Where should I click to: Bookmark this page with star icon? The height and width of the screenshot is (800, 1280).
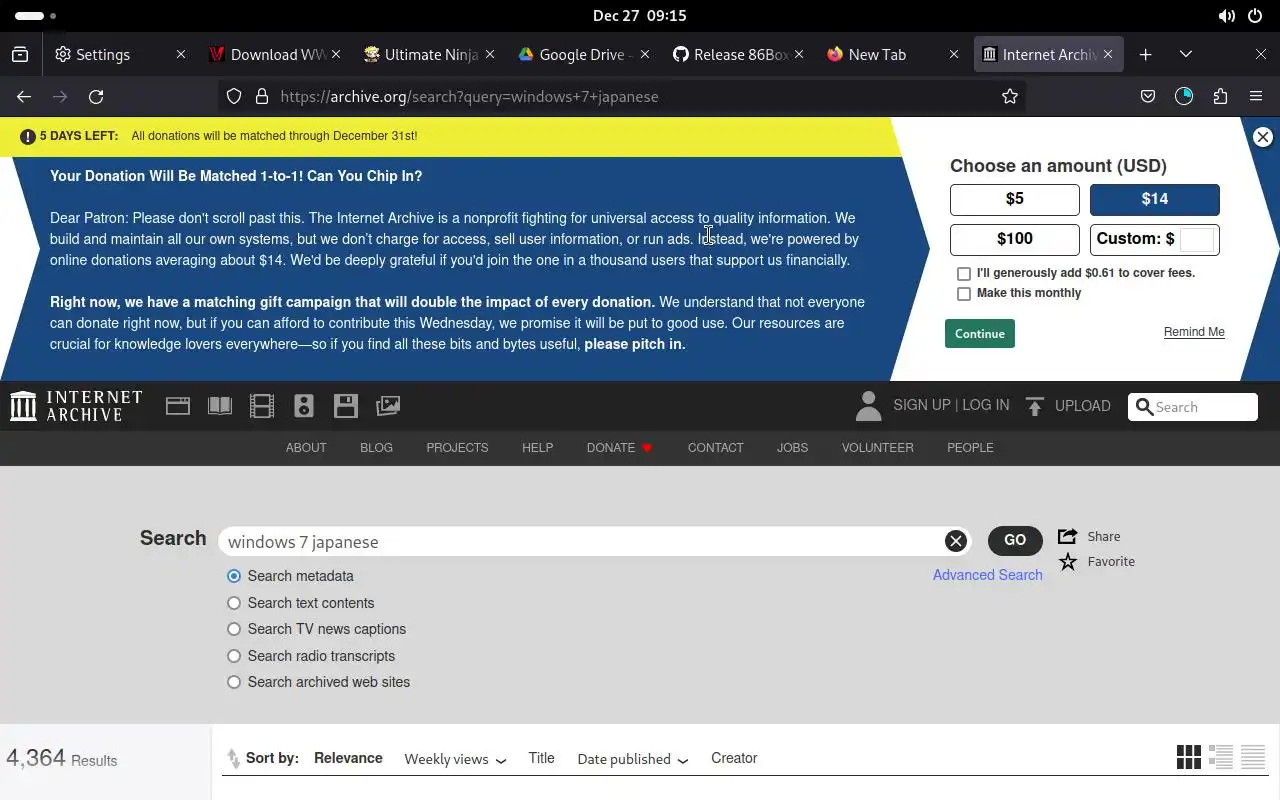[x=1010, y=96]
